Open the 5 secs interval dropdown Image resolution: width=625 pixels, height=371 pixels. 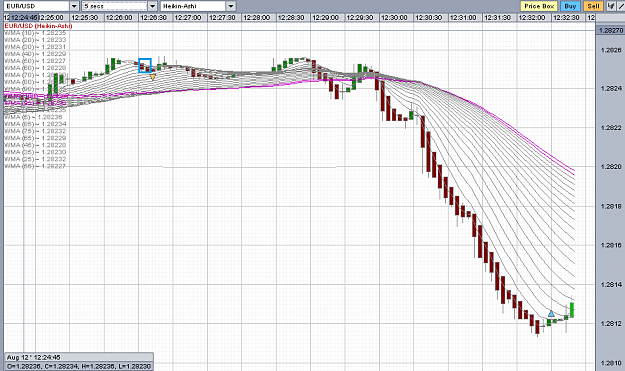coord(153,6)
